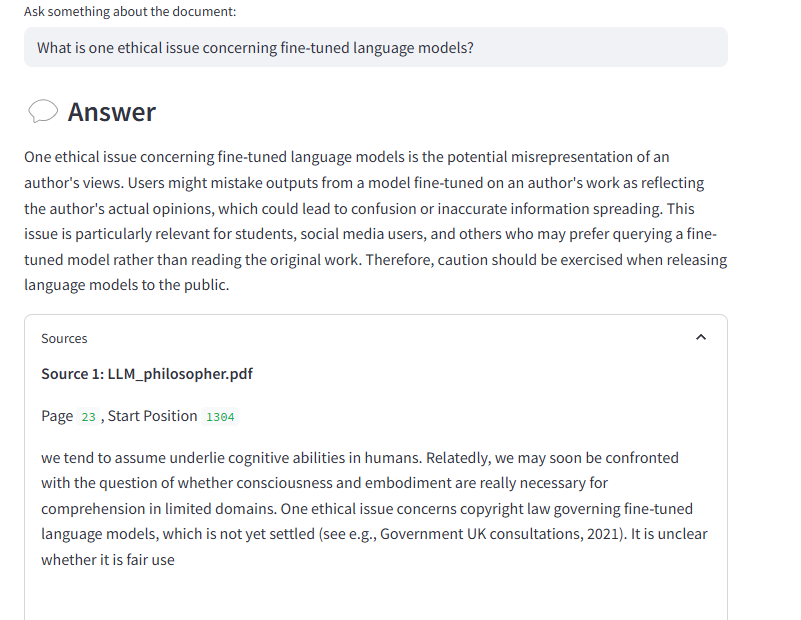The width and height of the screenshot is (801, 620).
Task: Click the speech balloon icon beside Answer
Action: tap(43, 112)
